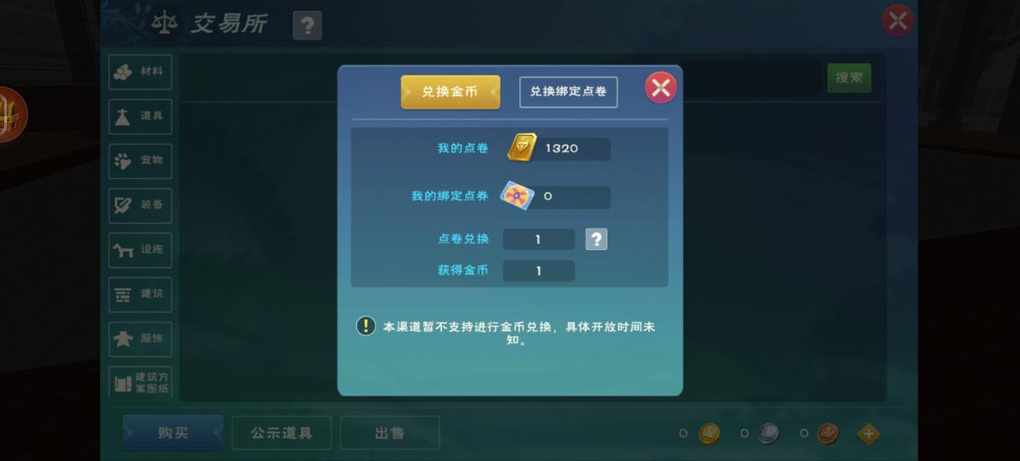1020x461 pixels.
Task: Select the 公示道具 bottom tab
Action: click(x=282, y=433)
